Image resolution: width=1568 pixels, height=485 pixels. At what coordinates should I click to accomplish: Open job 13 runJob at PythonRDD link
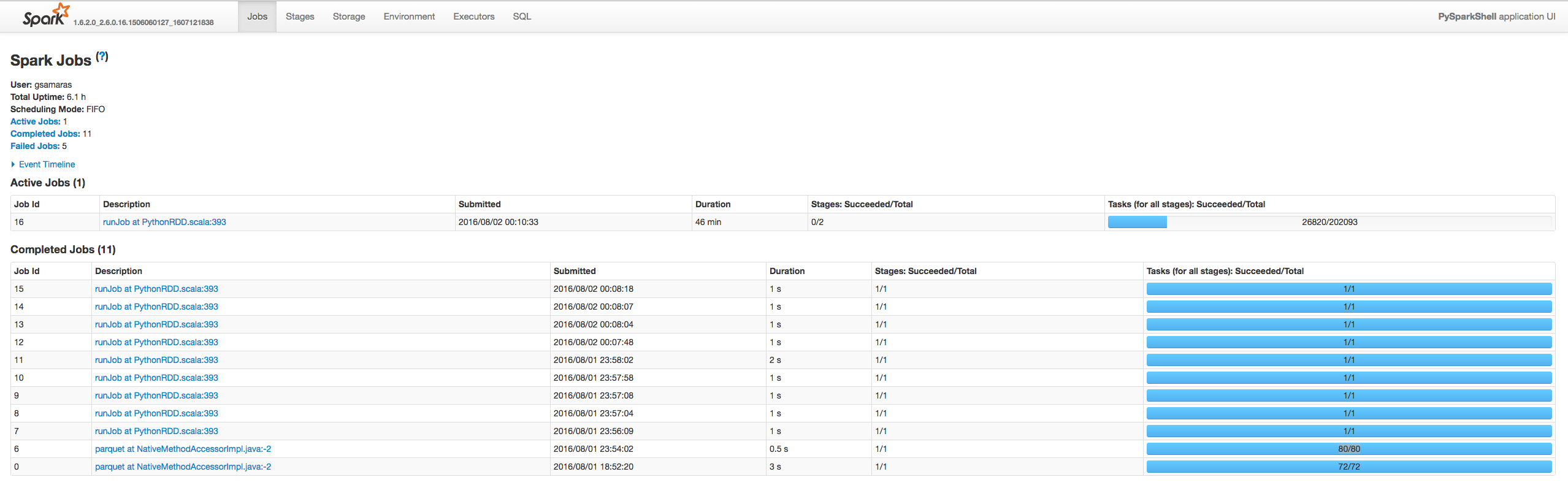[x=156, y=324]
